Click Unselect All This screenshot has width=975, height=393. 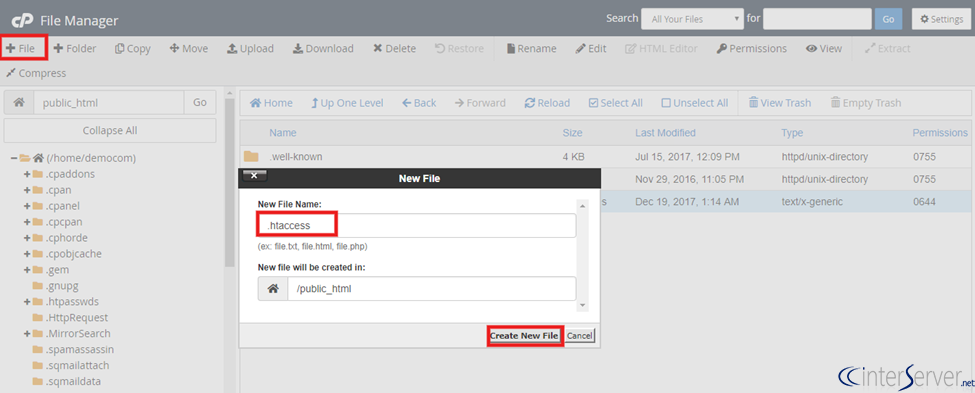click(695, 103)
